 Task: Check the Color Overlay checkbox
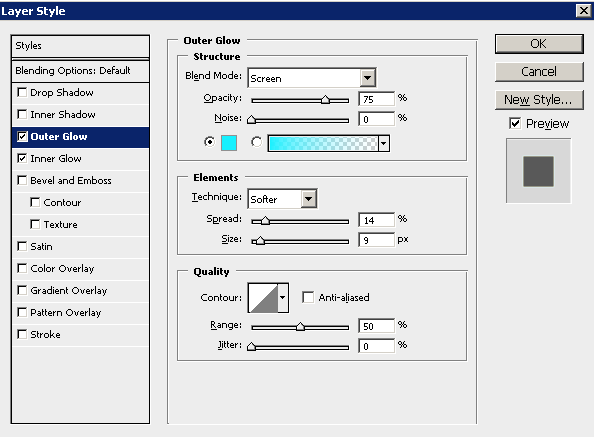(x=22, y=268)
